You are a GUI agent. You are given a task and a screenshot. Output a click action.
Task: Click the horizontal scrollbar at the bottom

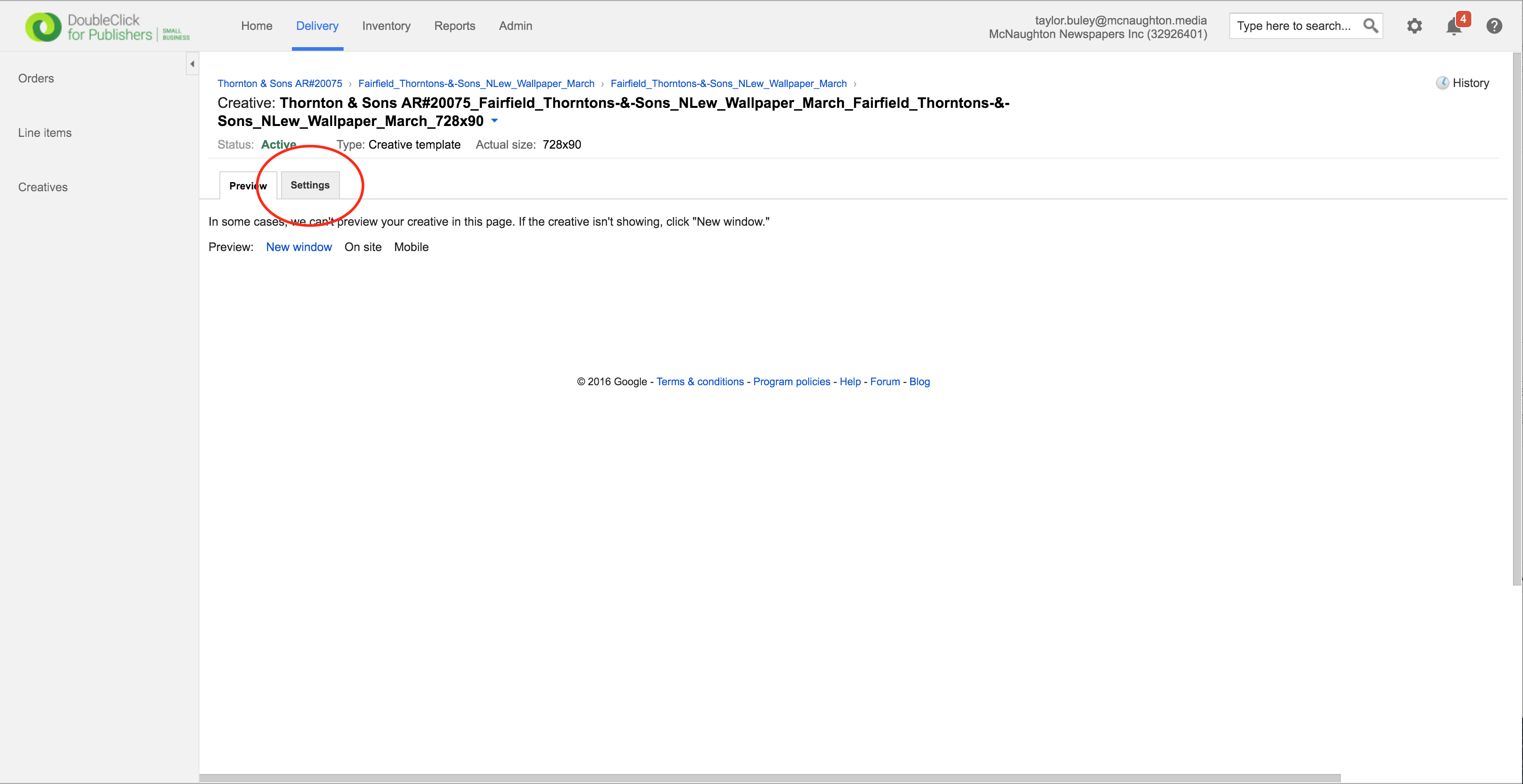(x=769, y=778)
